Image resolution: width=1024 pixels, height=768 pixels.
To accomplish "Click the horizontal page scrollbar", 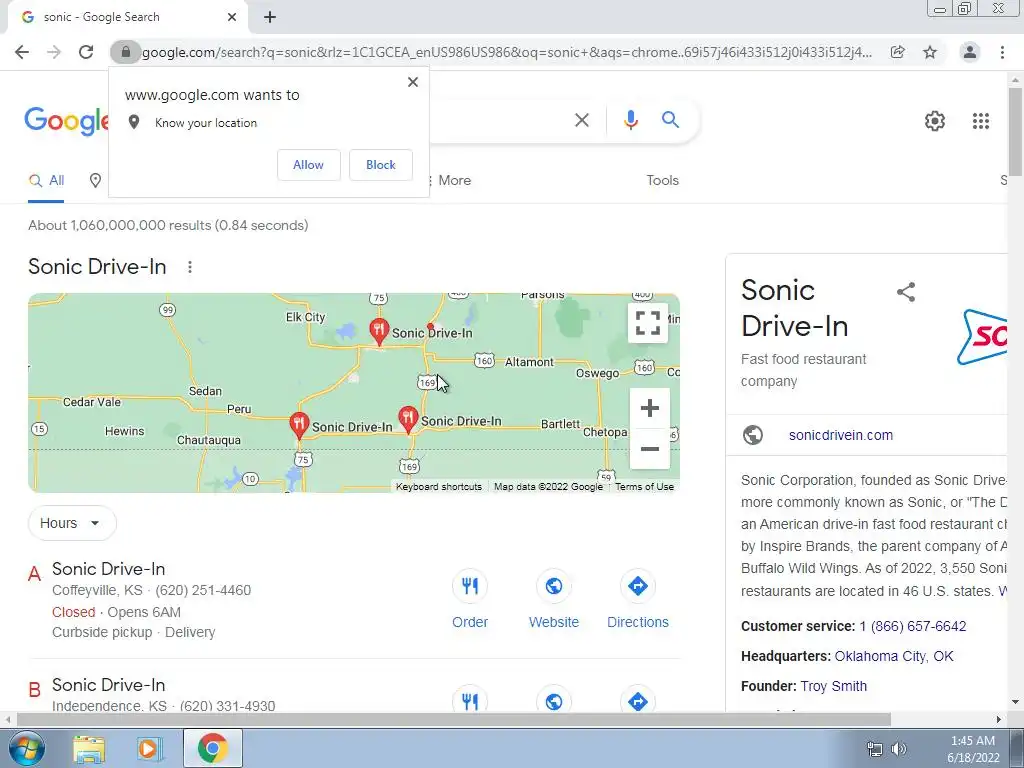I will coord(453,719).
